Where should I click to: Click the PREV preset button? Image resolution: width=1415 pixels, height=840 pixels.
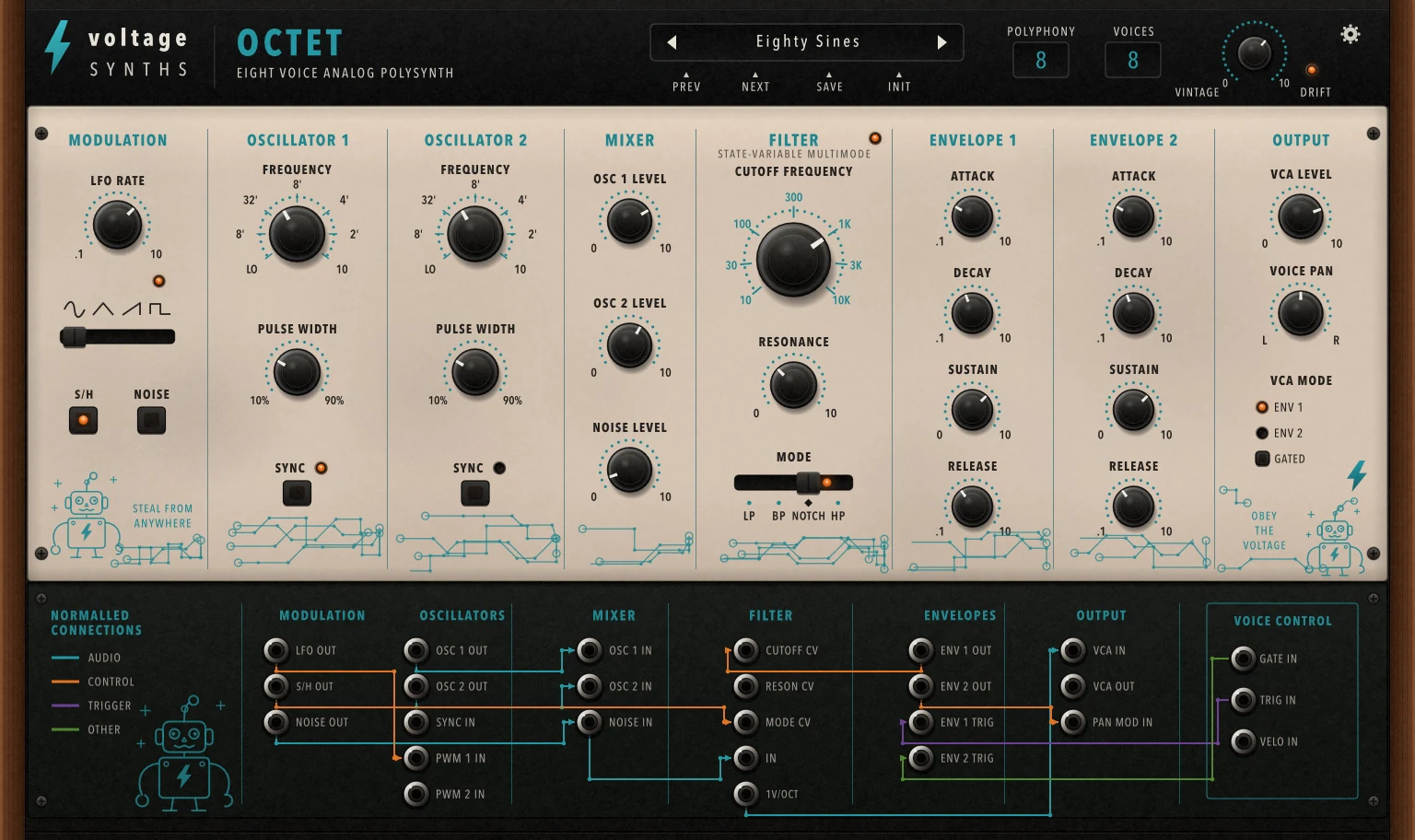pyautogui.click(x=686, y=82)
